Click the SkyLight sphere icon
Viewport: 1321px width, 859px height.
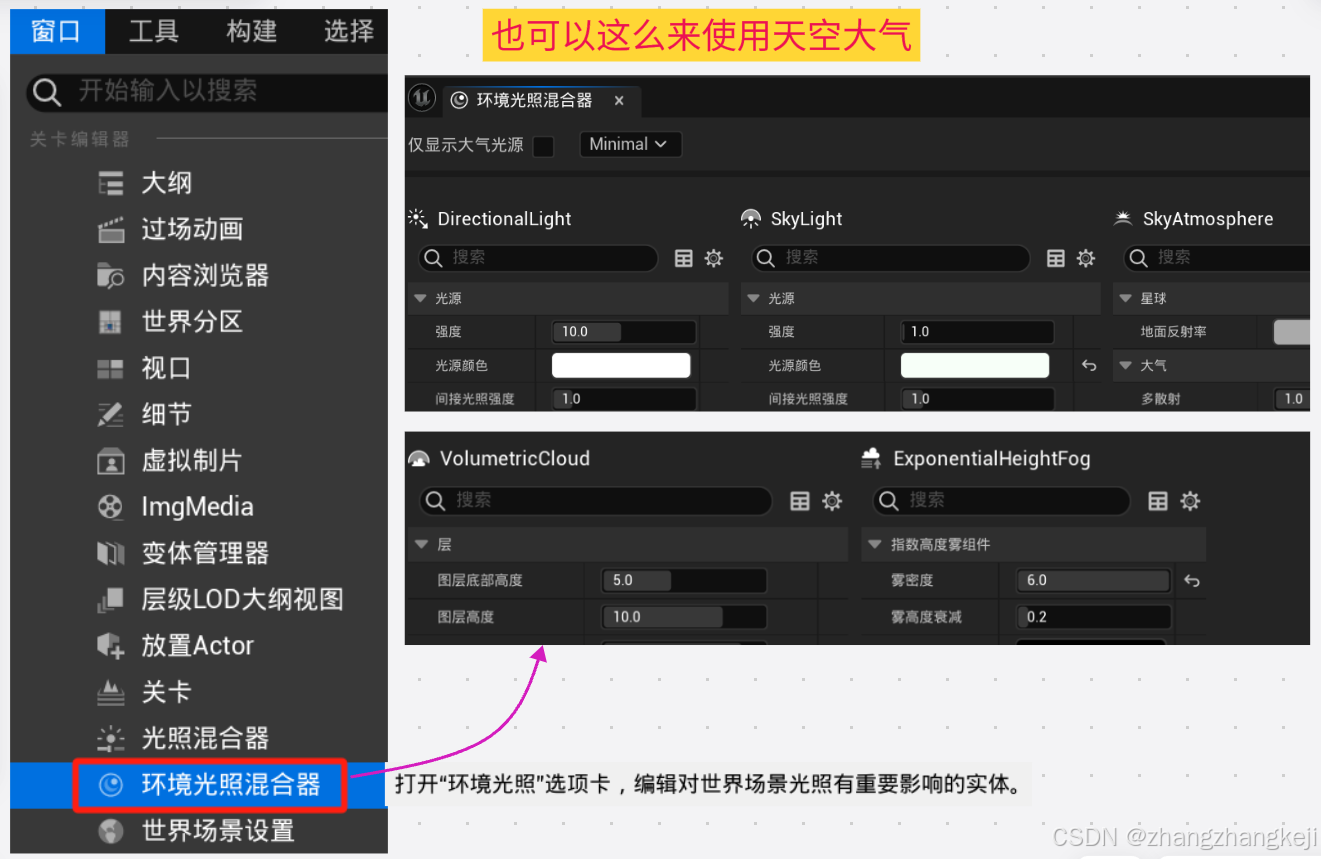pyautogui.click(x=749, y=218)
